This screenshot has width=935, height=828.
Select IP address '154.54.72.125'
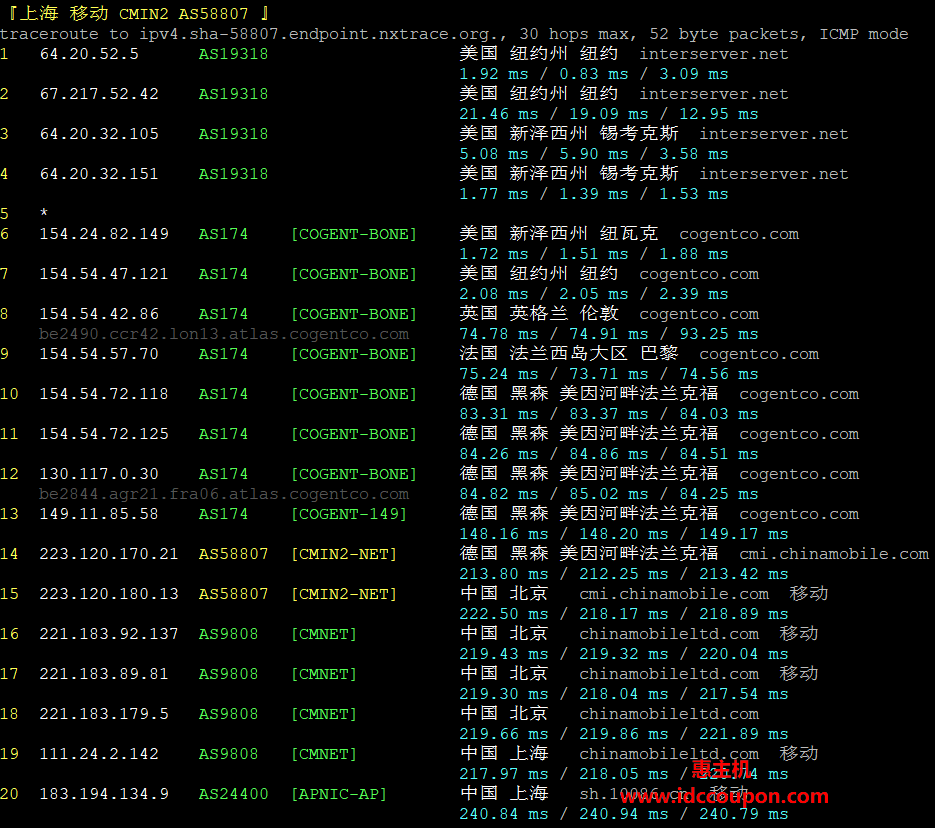(x=104, y=433)
